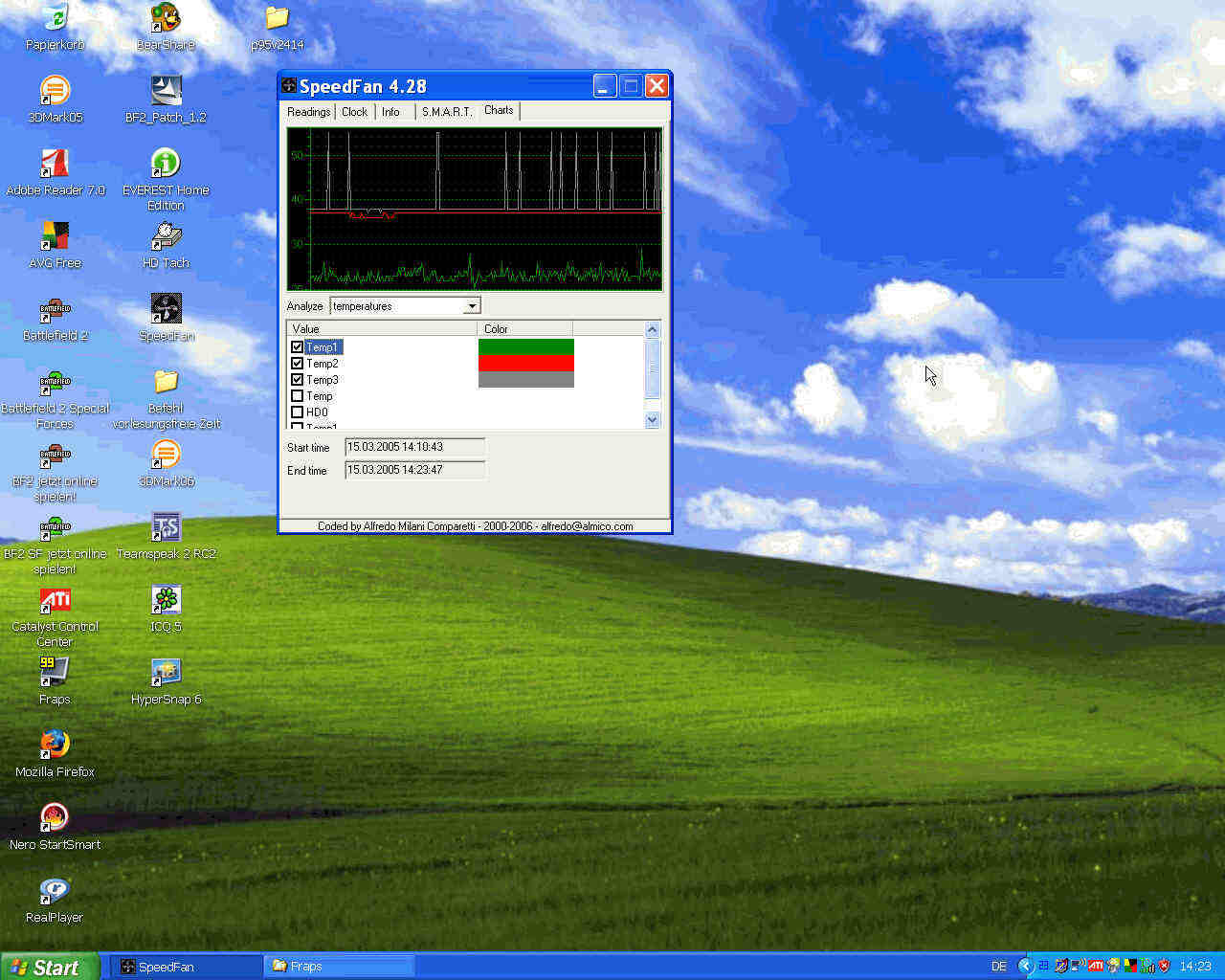
Task: Click the AVG tray icon
Action: (1130, 966)
